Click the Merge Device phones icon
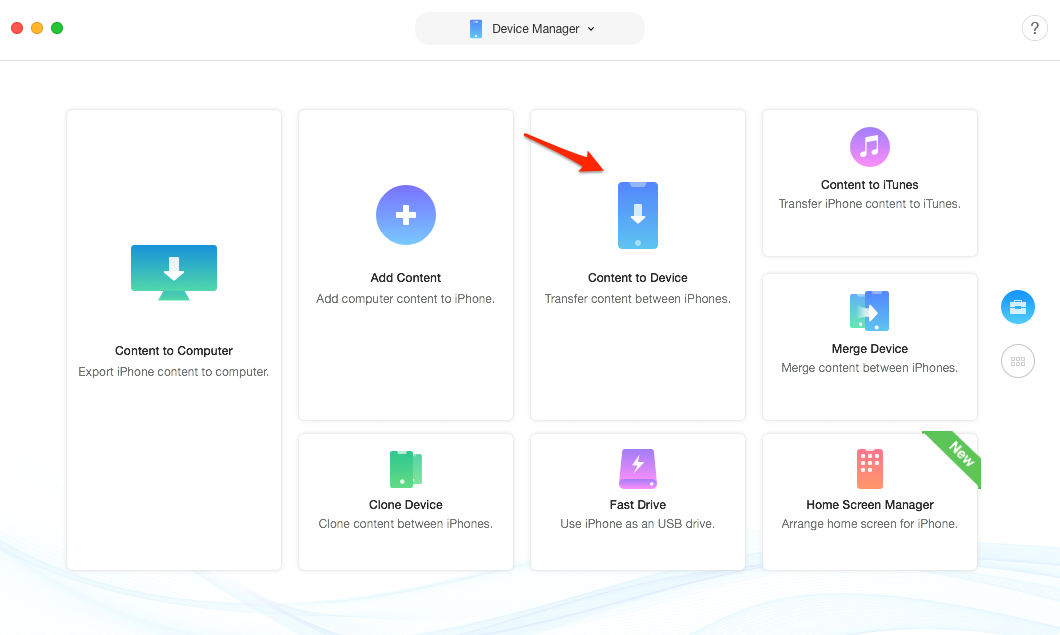 click(x=869, y=310)
